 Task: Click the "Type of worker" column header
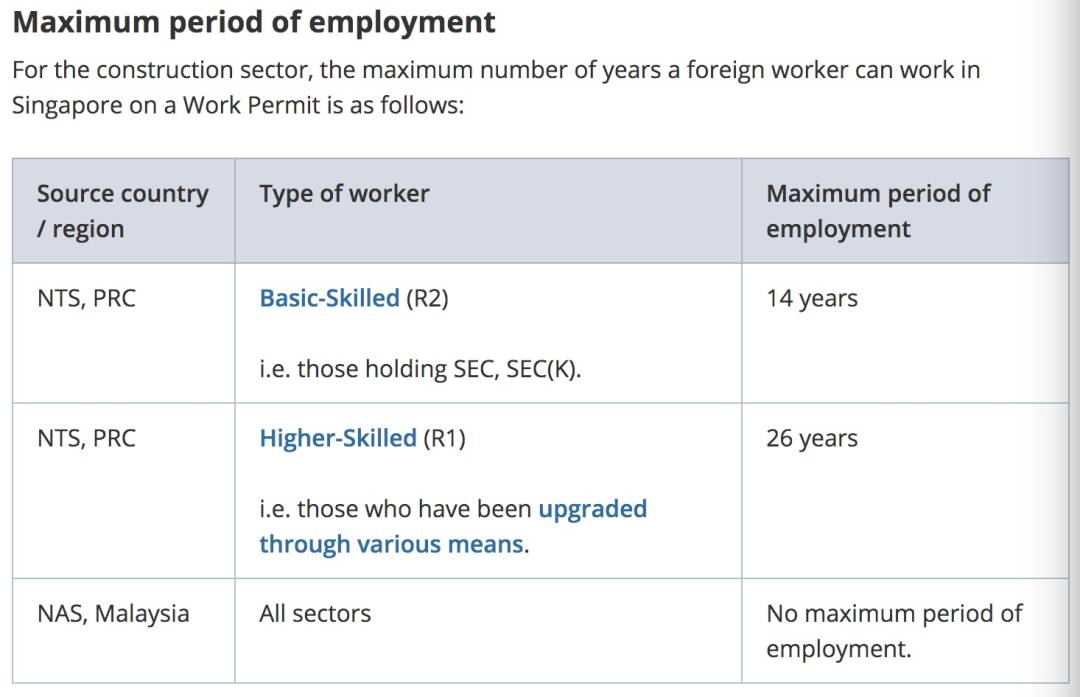(x=344, y=193)
